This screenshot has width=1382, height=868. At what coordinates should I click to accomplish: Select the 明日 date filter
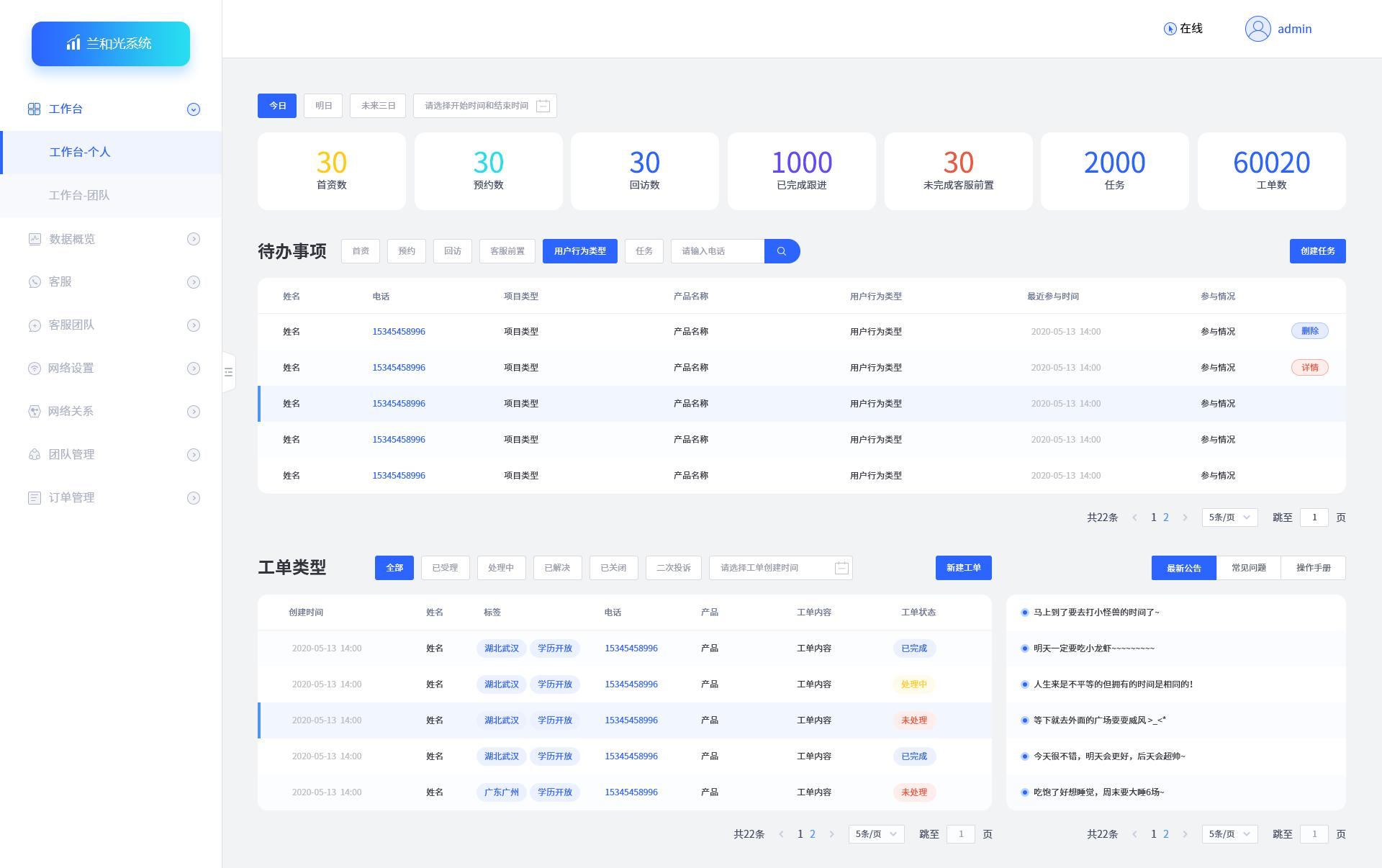tap(323, 106)
